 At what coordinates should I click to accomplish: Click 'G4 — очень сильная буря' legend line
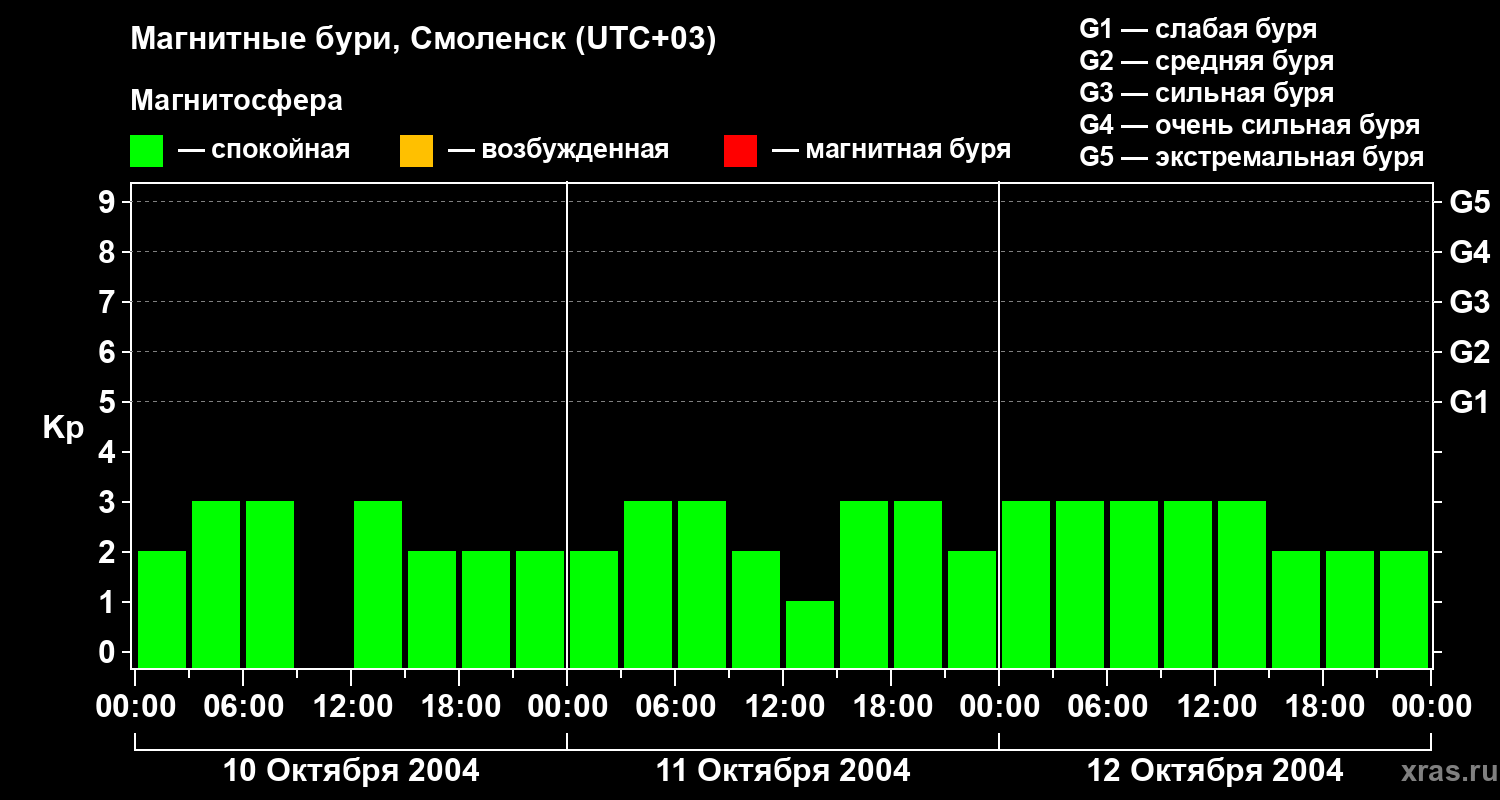coord(1249,125)
